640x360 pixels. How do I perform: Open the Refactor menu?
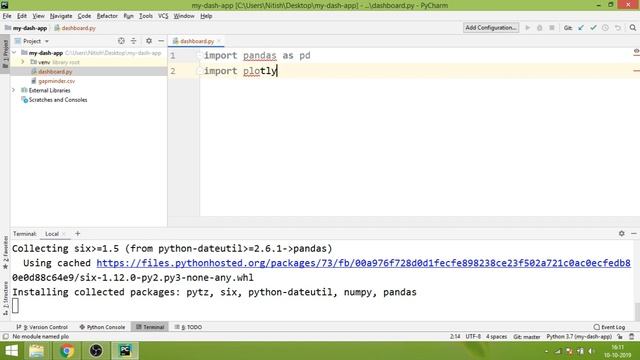click(107, 16)
